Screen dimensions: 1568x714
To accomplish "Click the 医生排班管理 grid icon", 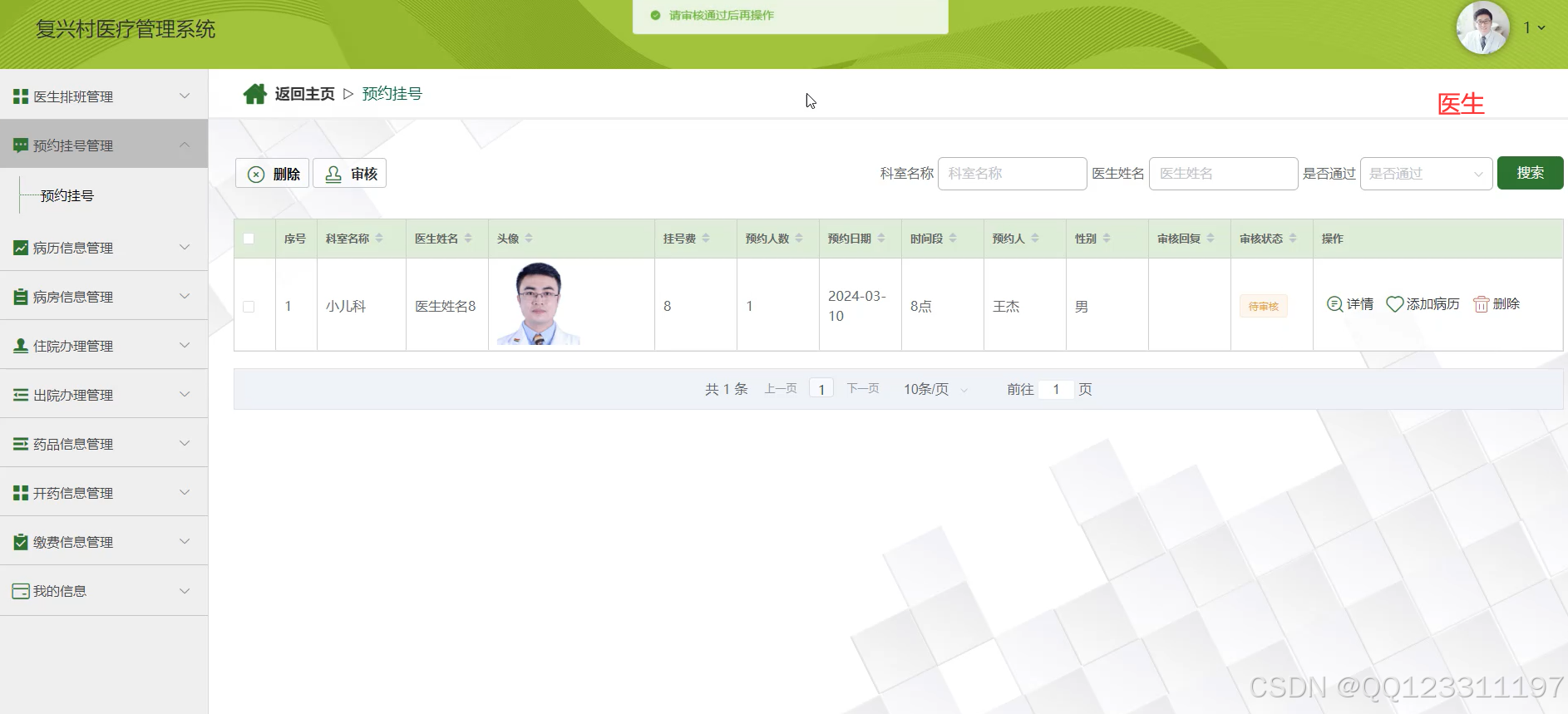I will point(21,96).
